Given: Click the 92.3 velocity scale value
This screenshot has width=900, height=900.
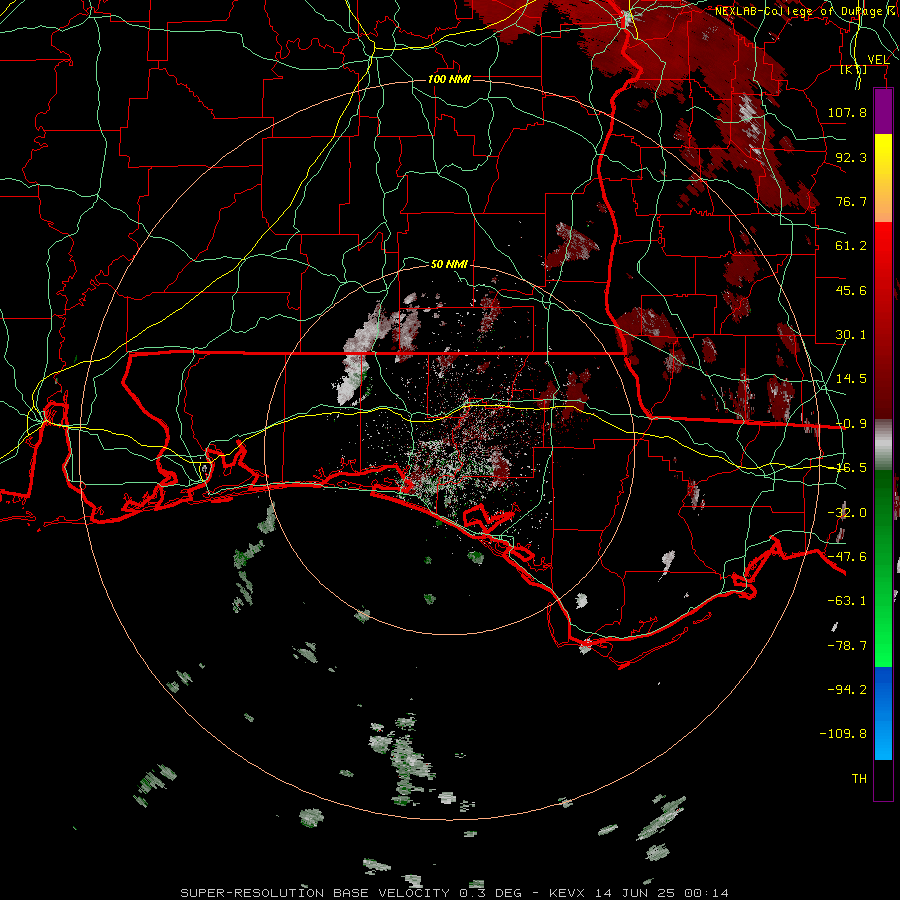Looking at the screenshot, I should click(x=851, y=157).
